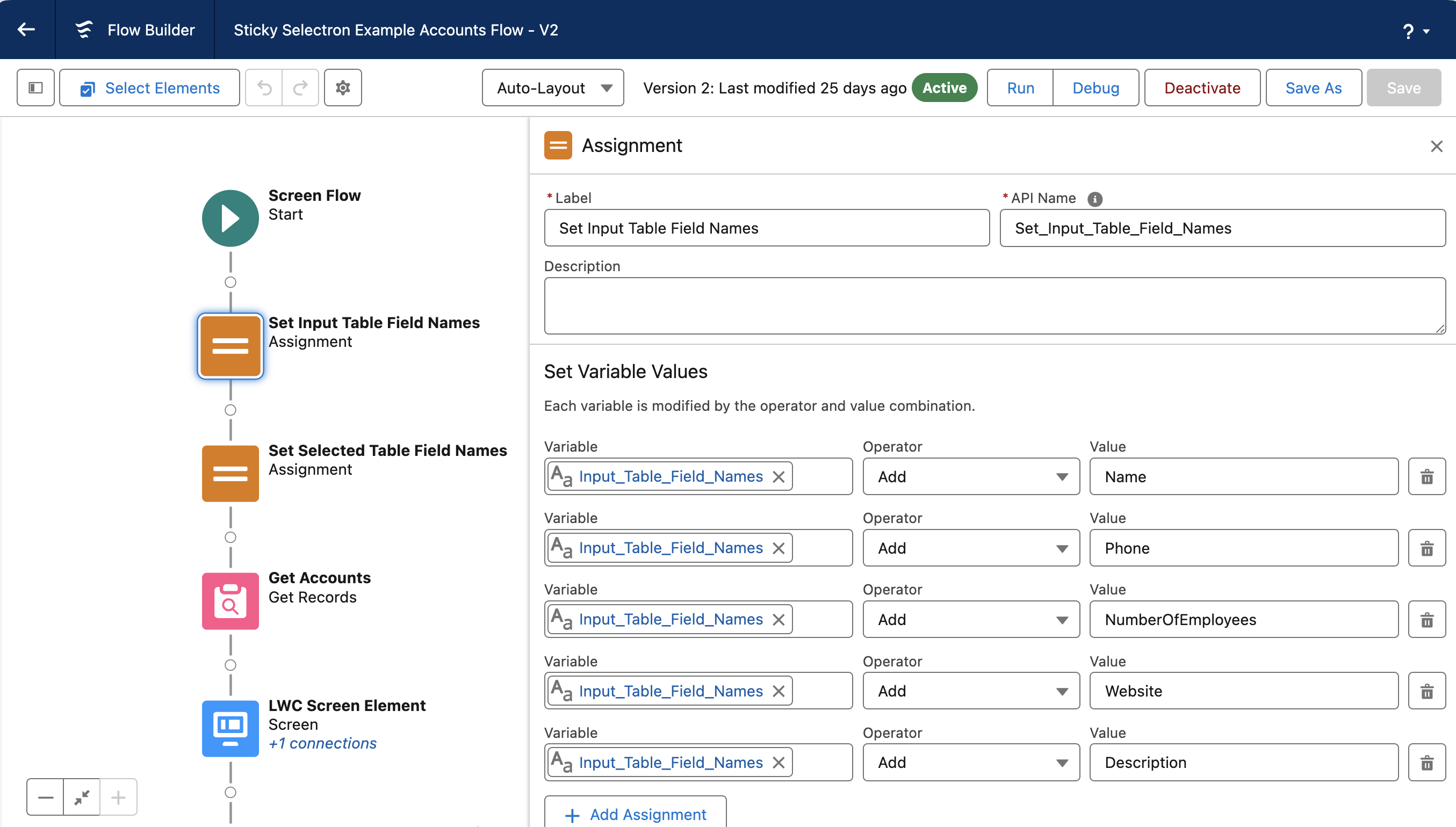The image size is (1456, 827).
Task: Click Variable combobox in the Website row
Action: pos(698,691)
